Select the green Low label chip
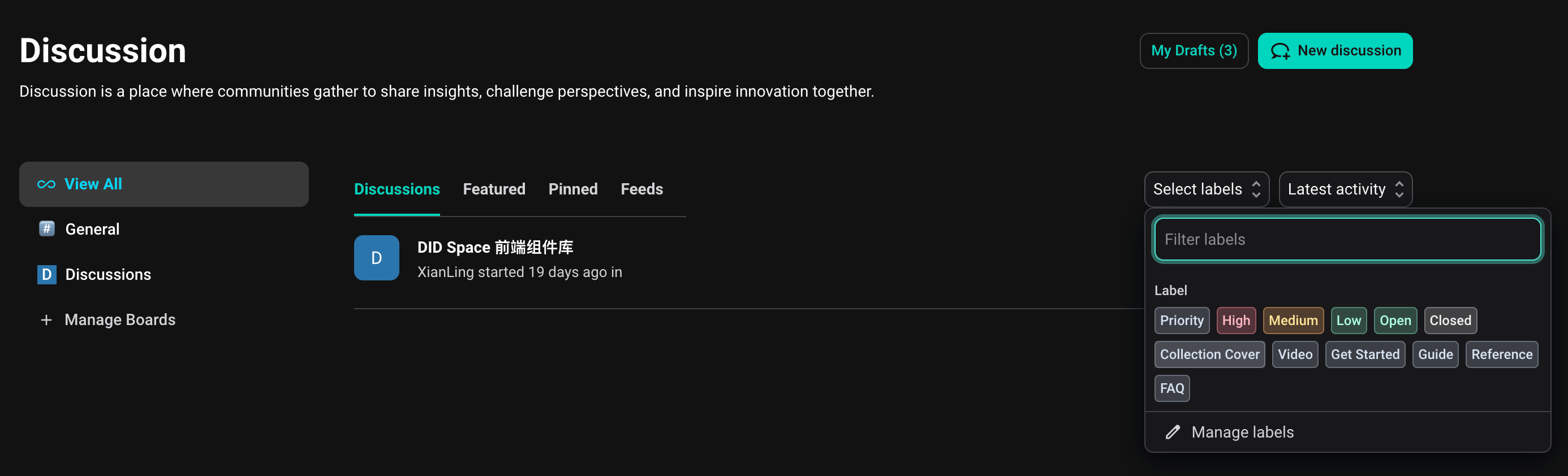This screenshot has height=476, width=1568. tap(1349, 321)
